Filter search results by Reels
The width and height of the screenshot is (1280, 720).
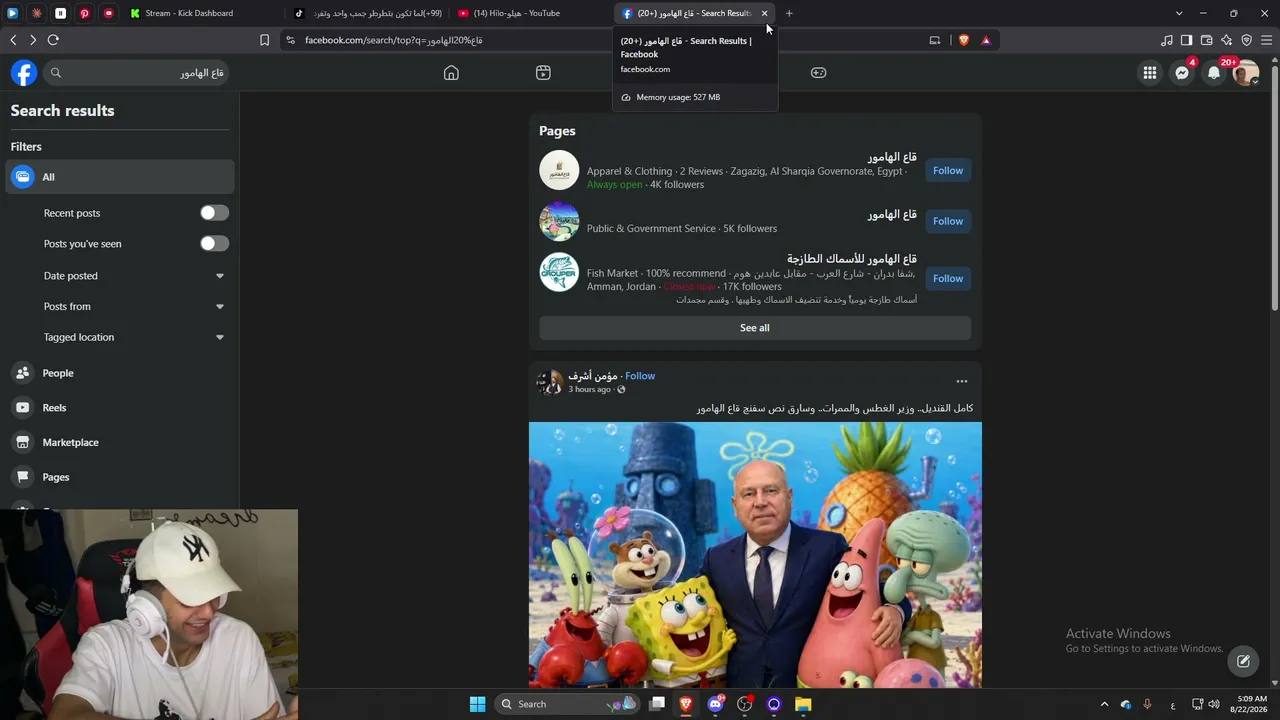[120, 408]
